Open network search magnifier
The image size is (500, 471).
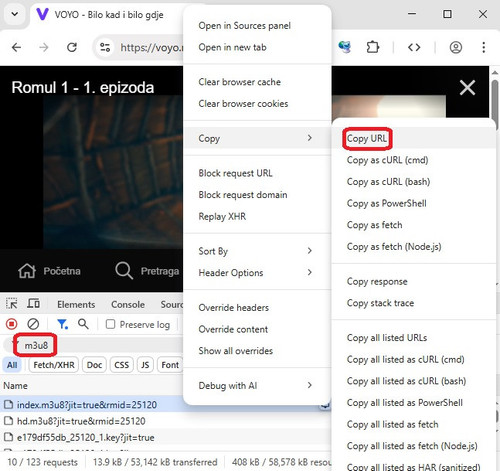coord(83,324)
